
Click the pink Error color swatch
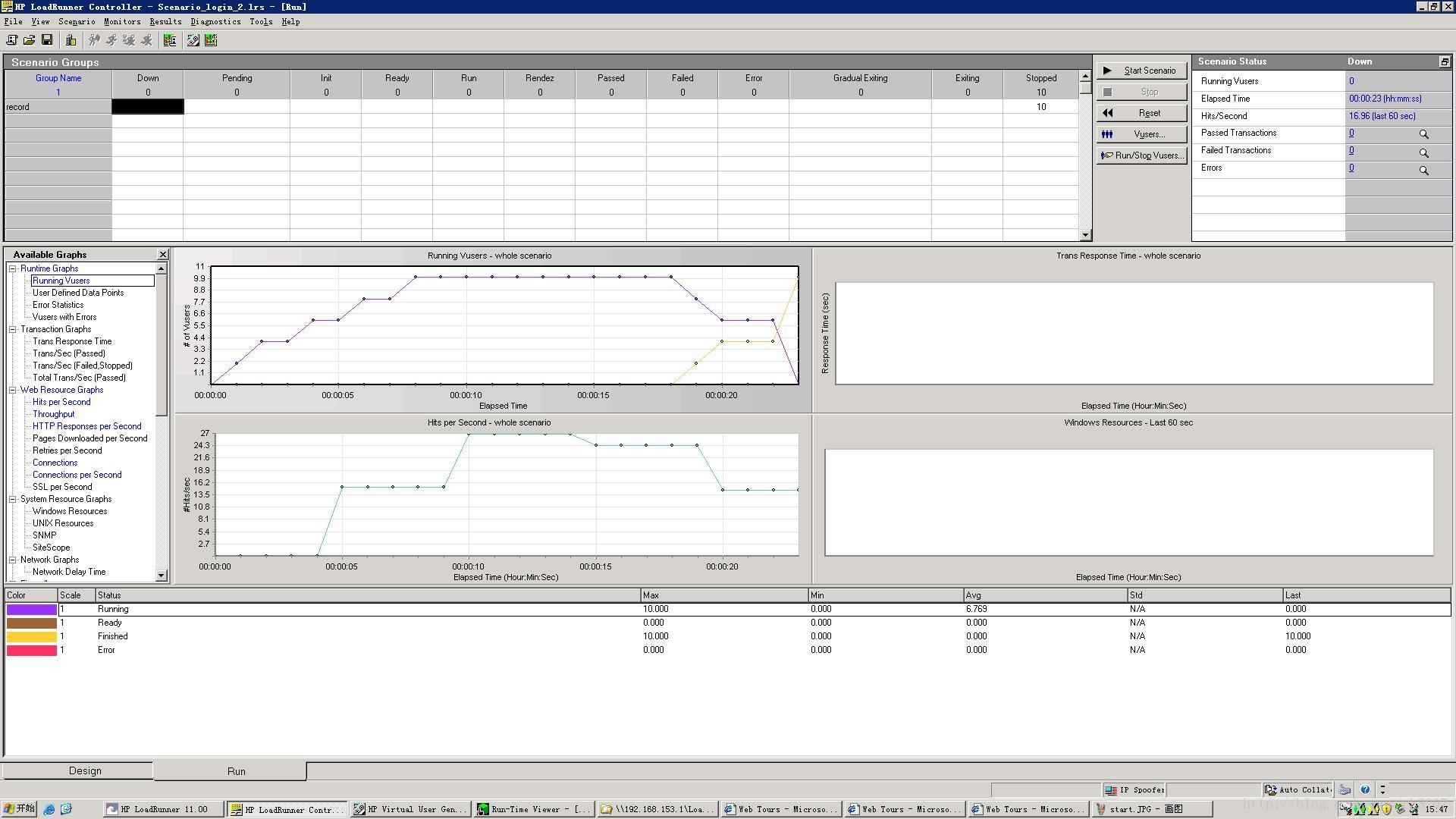(32, 650)
